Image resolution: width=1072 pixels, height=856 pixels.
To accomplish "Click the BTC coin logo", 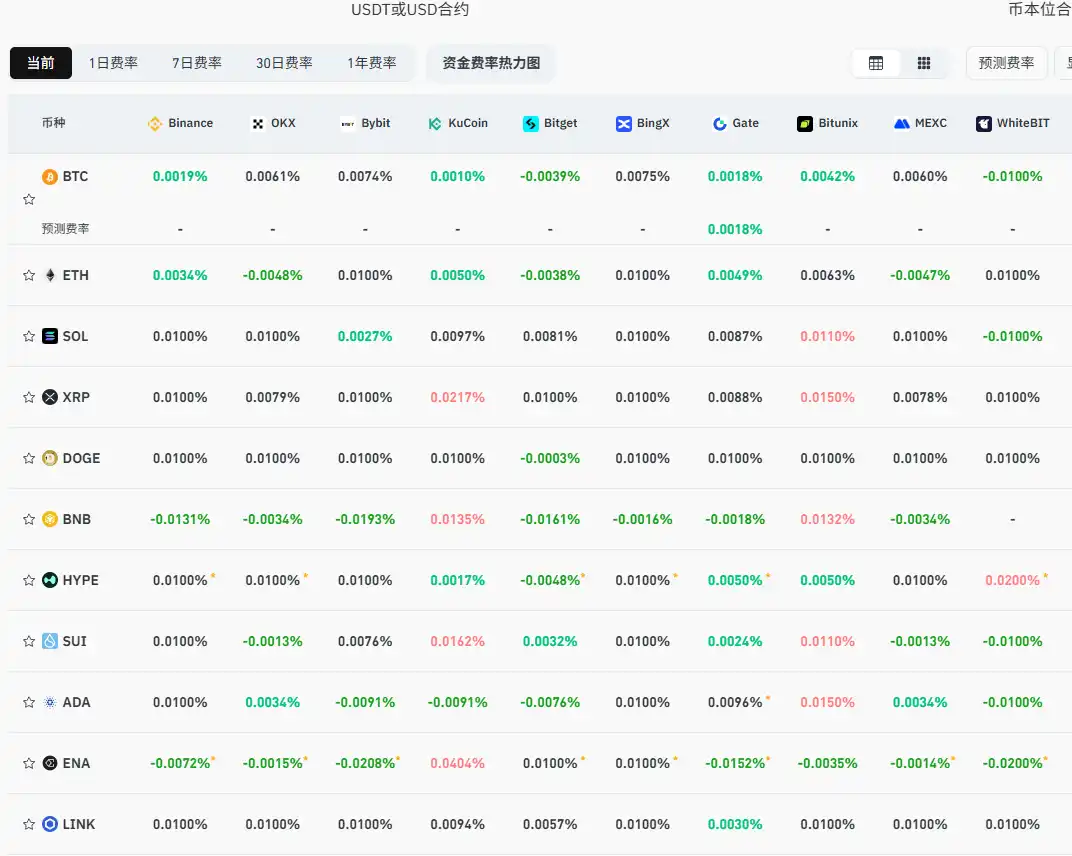I will point(50,177).
